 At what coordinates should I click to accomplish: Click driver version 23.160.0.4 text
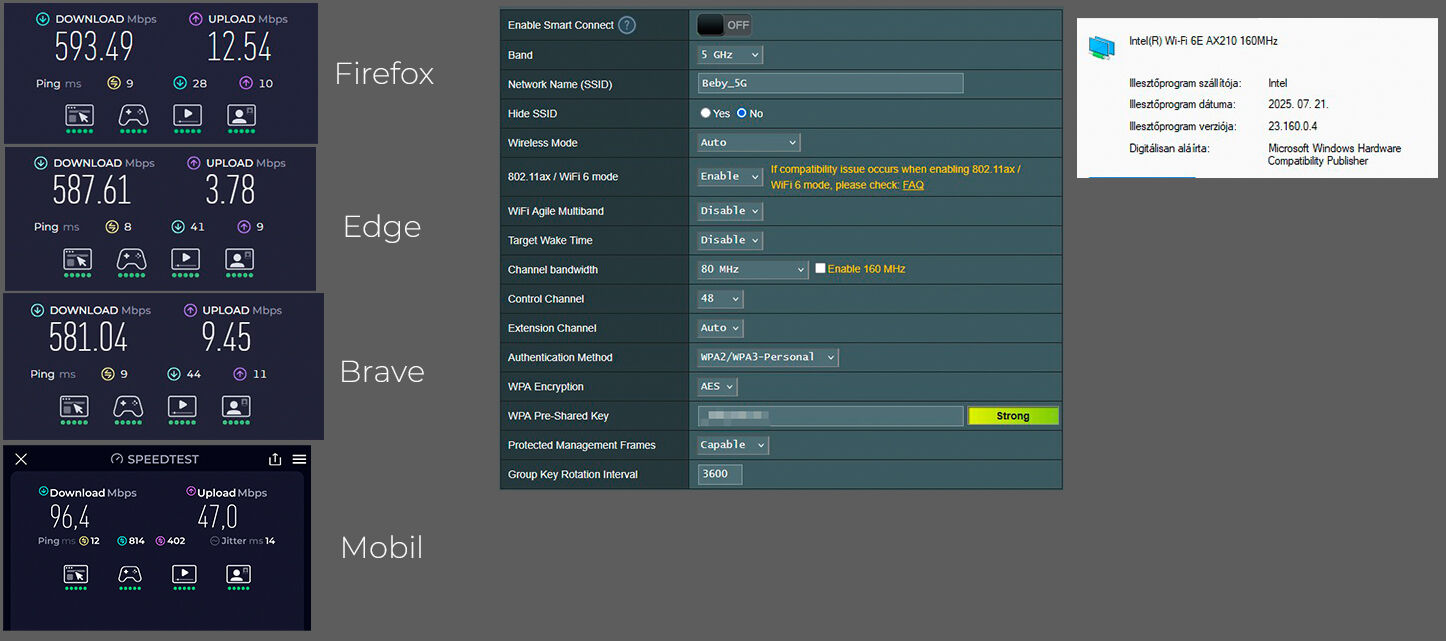pos(1295,127)
